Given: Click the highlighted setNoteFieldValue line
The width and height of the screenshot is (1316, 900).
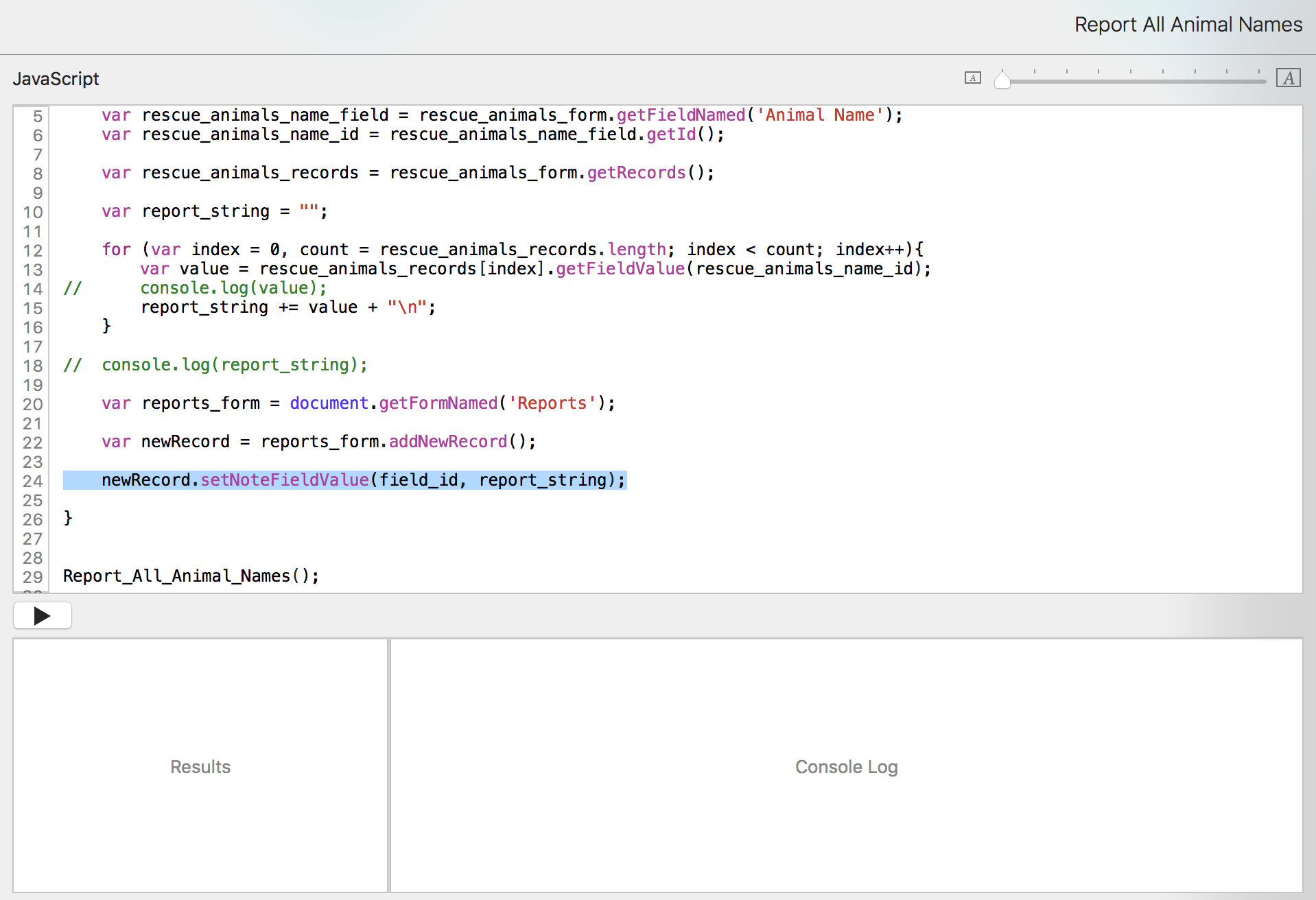Looking at the screenshot, I should coord(344,480).
